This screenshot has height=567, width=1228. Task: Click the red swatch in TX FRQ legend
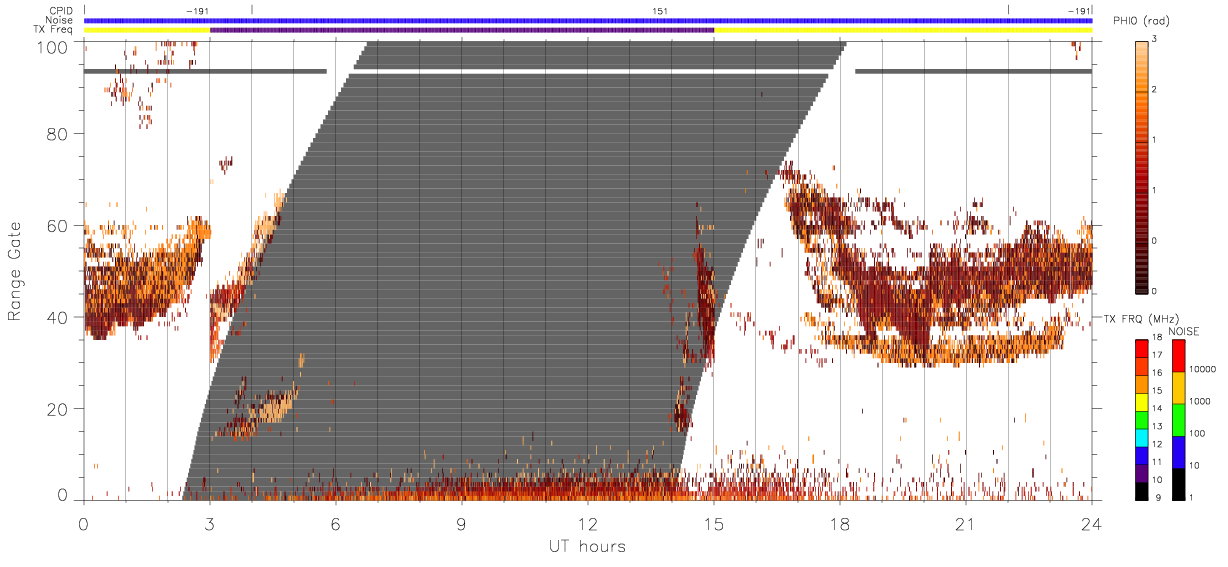[x=1141, y=348]
